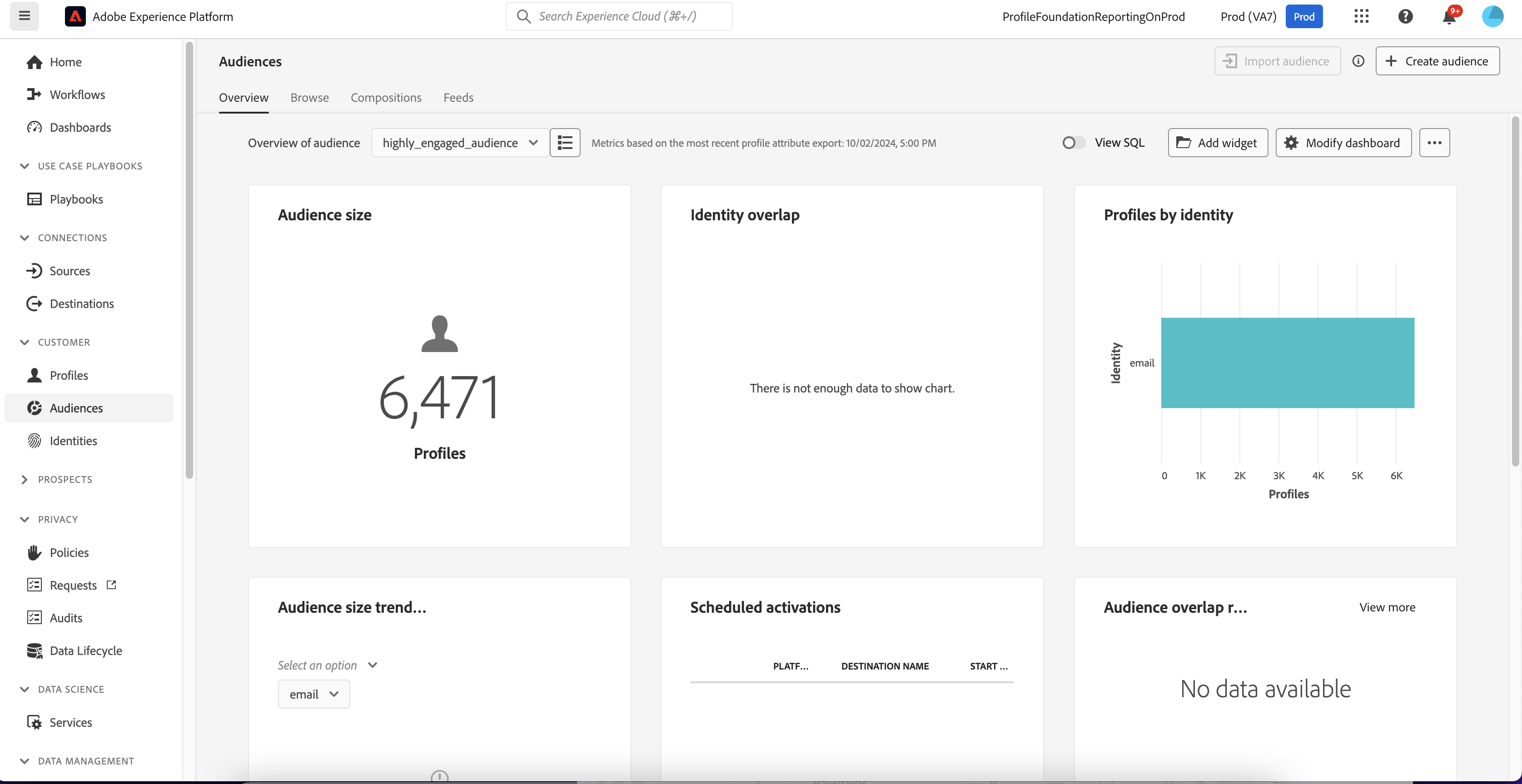Collapse the Privacy sidebar section
This screenshot has width=1522, height=784.
[x=24, y=519]
